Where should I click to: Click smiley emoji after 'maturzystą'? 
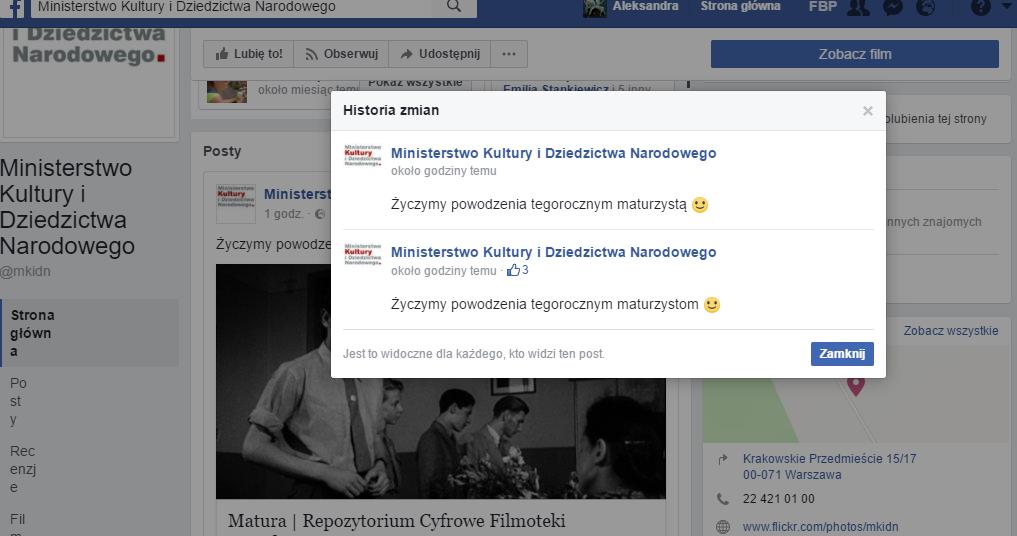pyautogui.click(x=700, y=205)
